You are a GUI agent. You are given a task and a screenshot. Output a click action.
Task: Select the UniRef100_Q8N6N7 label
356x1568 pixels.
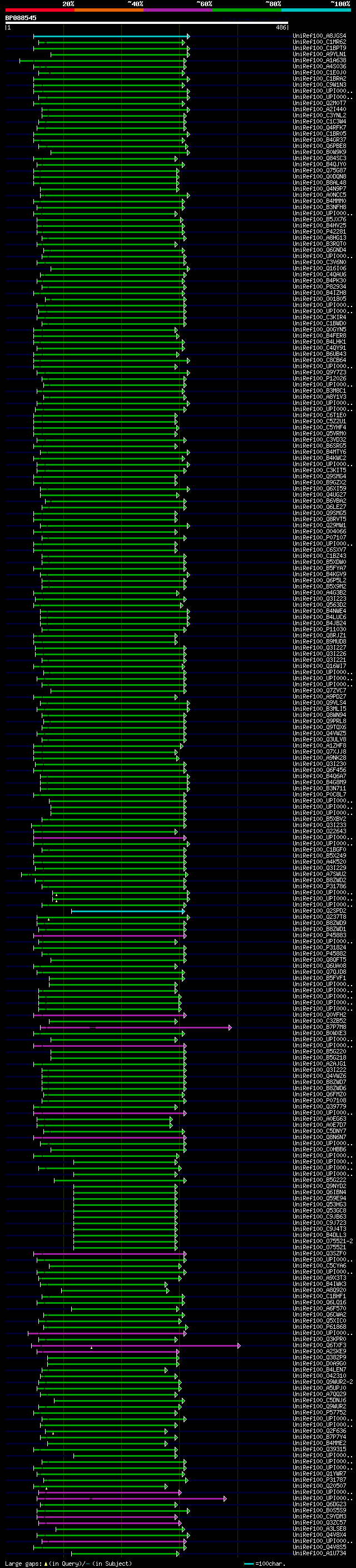point(319,1137)
